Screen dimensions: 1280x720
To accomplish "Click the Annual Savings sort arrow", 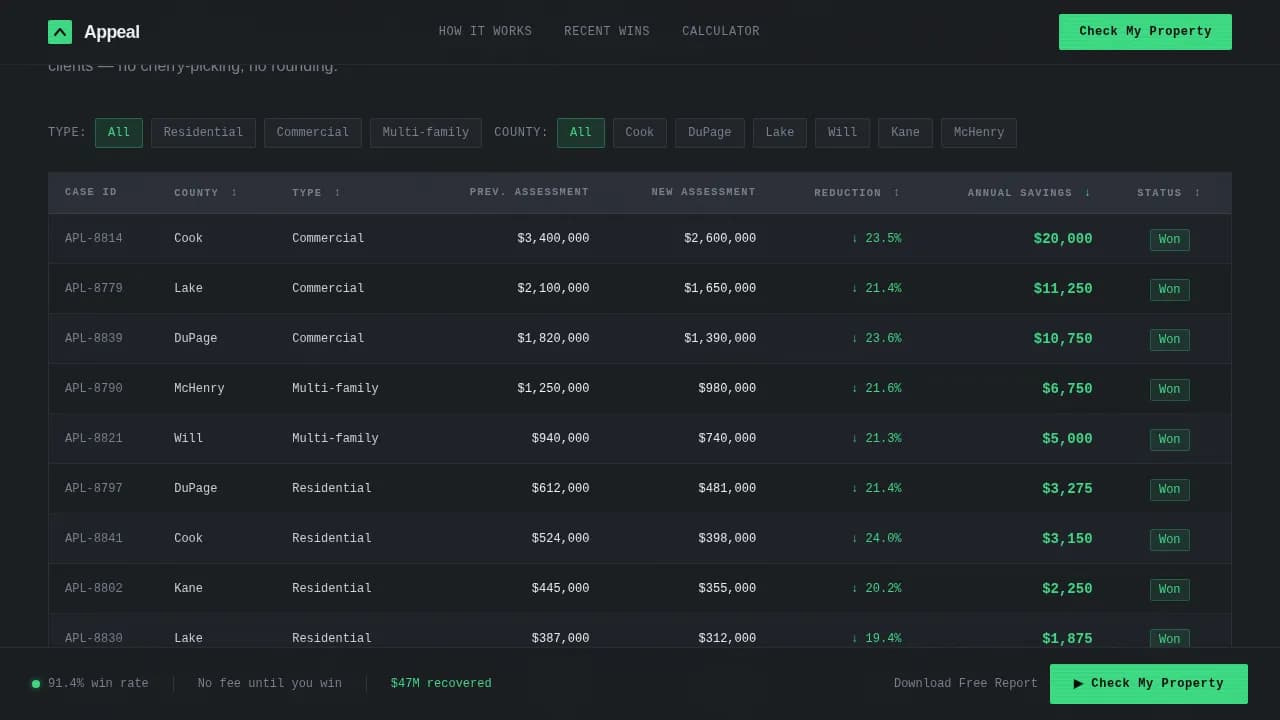I will (1087, 193).
